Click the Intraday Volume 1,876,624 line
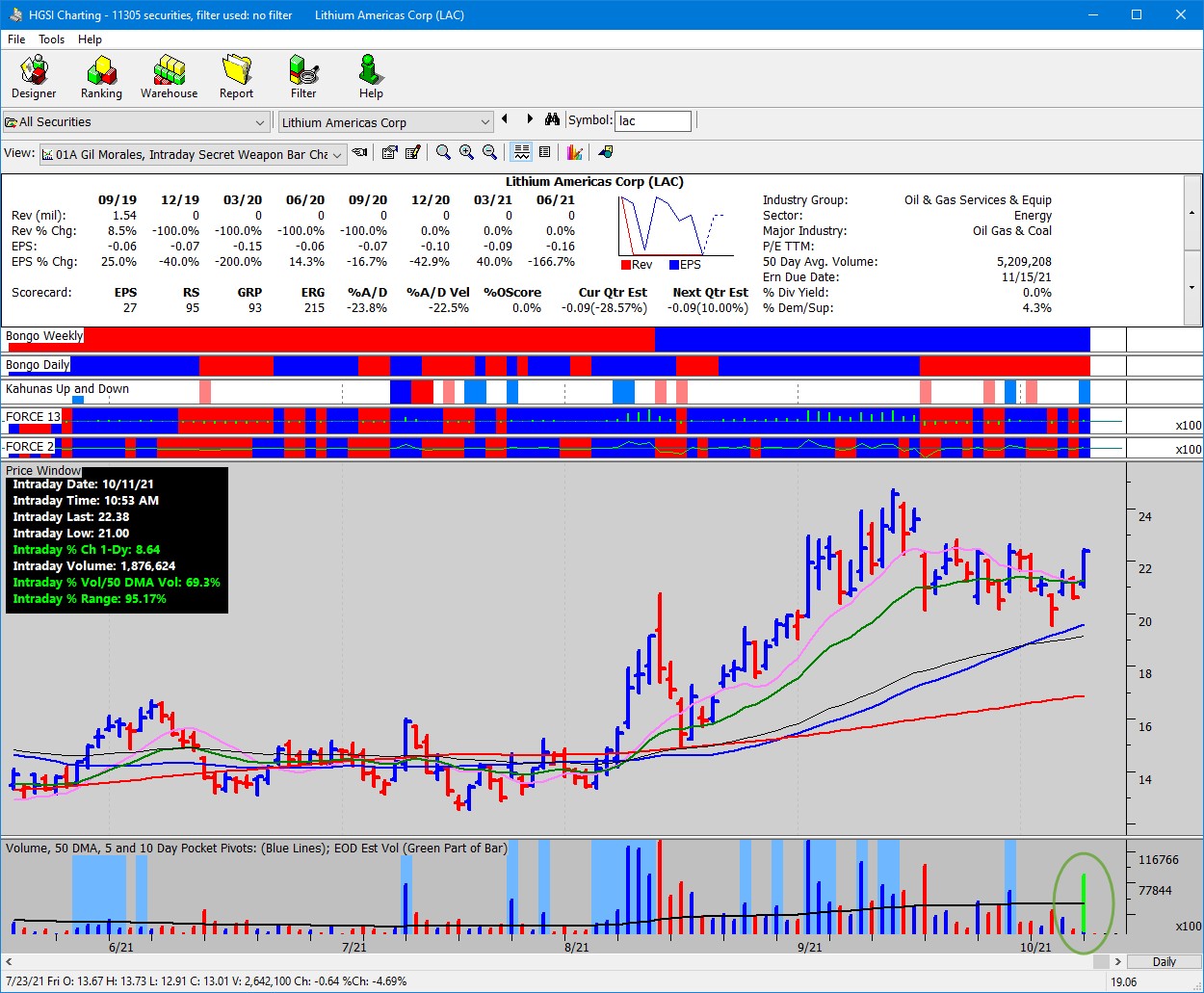 (x=94, y=566)
